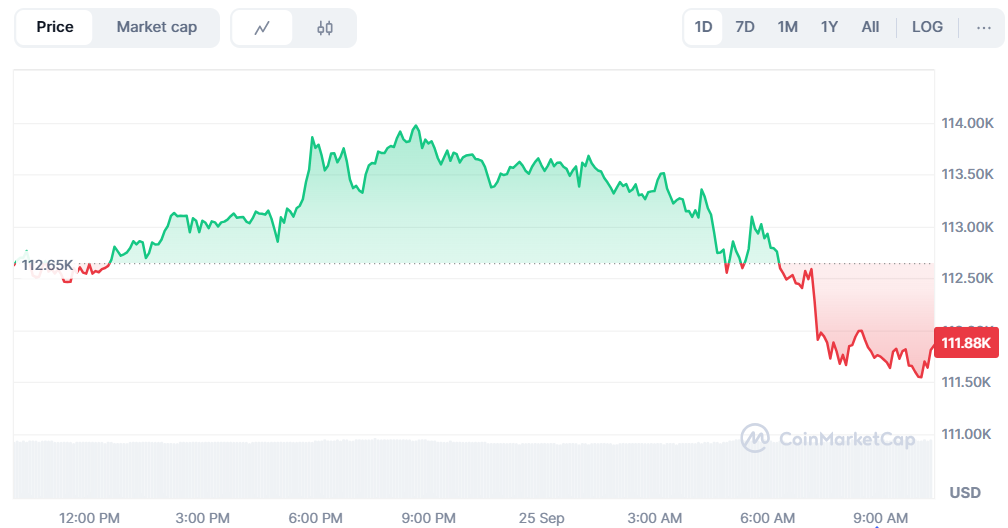Image resolution: width=1008 pixels, height=528 pixels.
Task: Show All time price history
Action: point(871,27)
